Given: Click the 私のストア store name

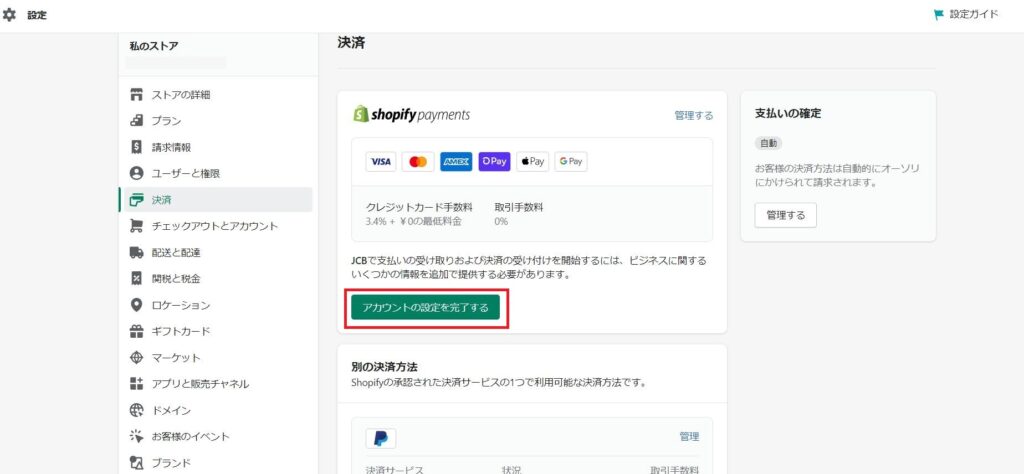Looking at the screenshot, I should pyautogui.click(x=154, y=46).
